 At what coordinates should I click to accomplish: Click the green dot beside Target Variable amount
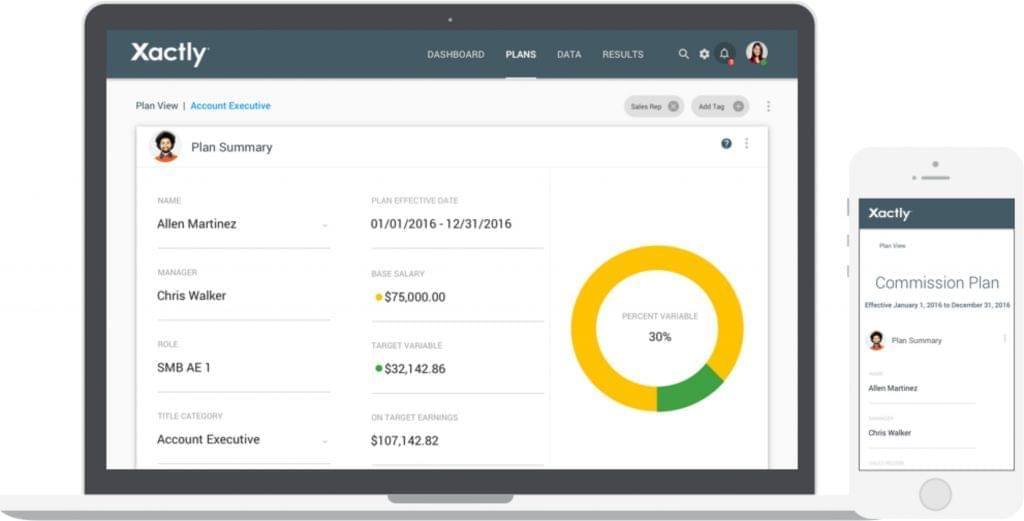(378, 368)
